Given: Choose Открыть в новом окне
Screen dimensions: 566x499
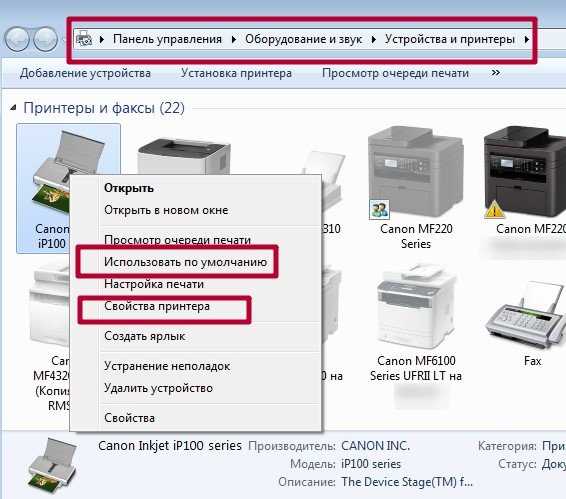Looking at the screenshot, I should (x=166, y=210).
